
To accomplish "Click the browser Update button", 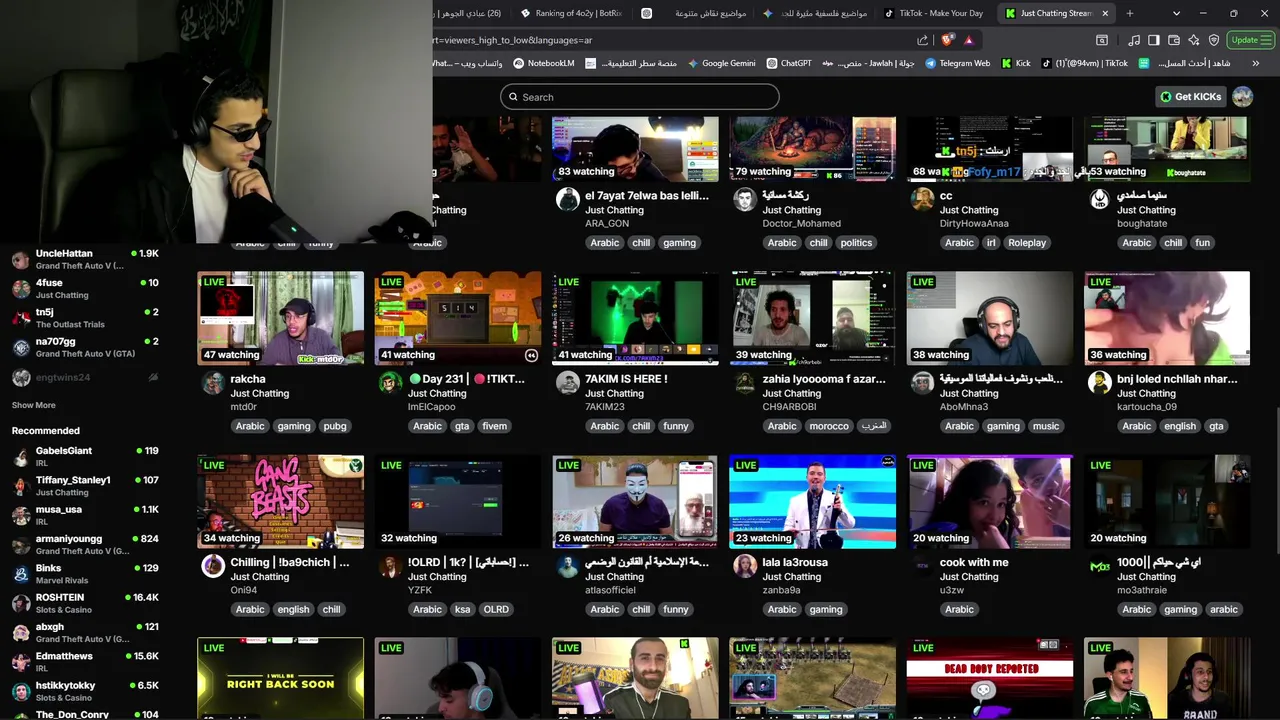I will coord(1251,40).
